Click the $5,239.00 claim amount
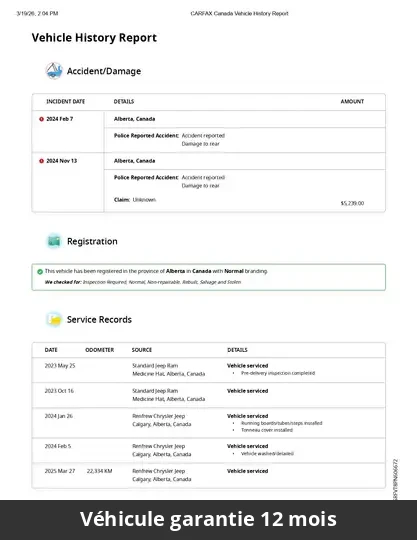 [x=352, y=203]
